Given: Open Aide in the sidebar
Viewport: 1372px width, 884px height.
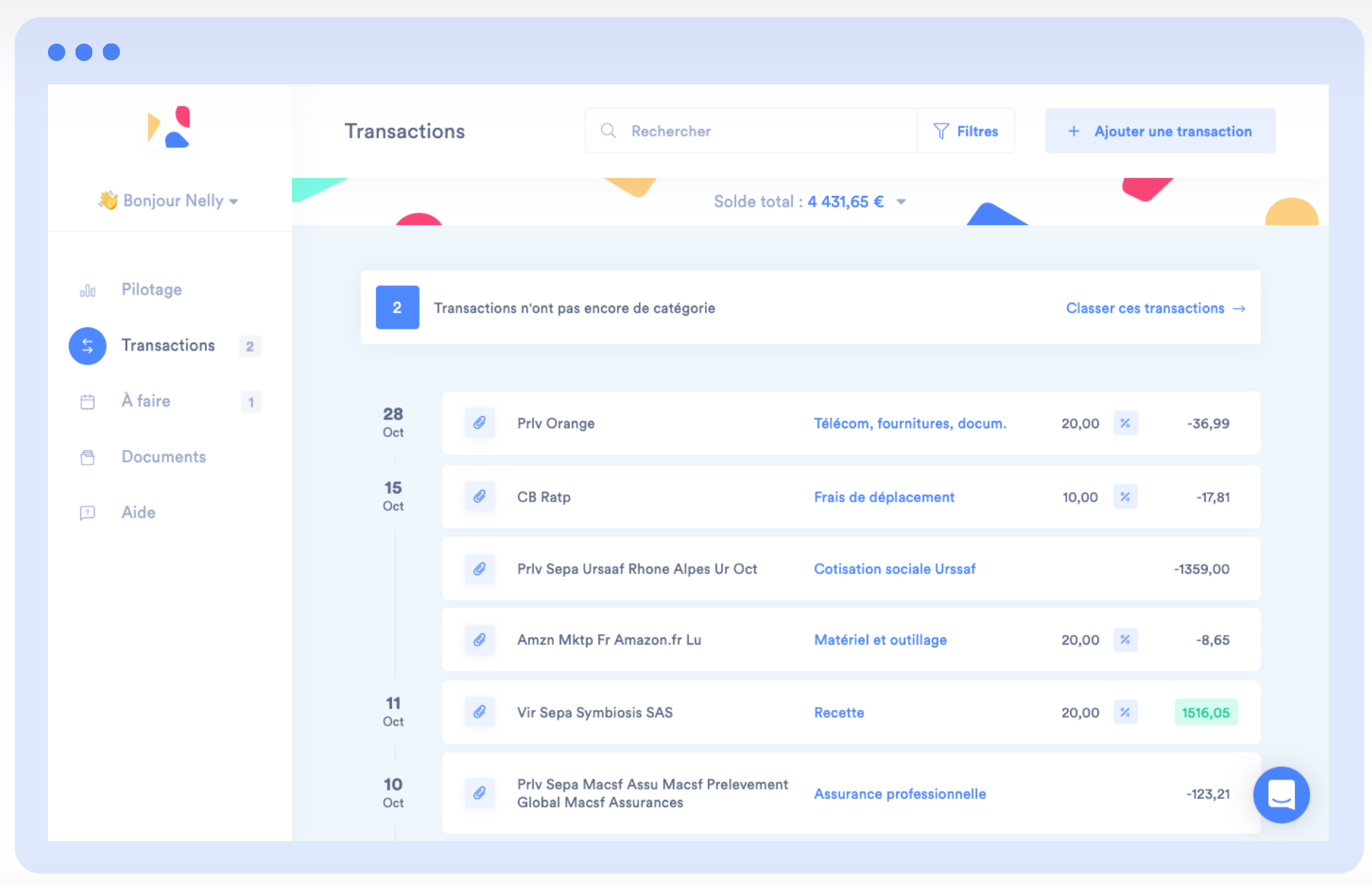Looking at the screenshot, I should (138, 512).
